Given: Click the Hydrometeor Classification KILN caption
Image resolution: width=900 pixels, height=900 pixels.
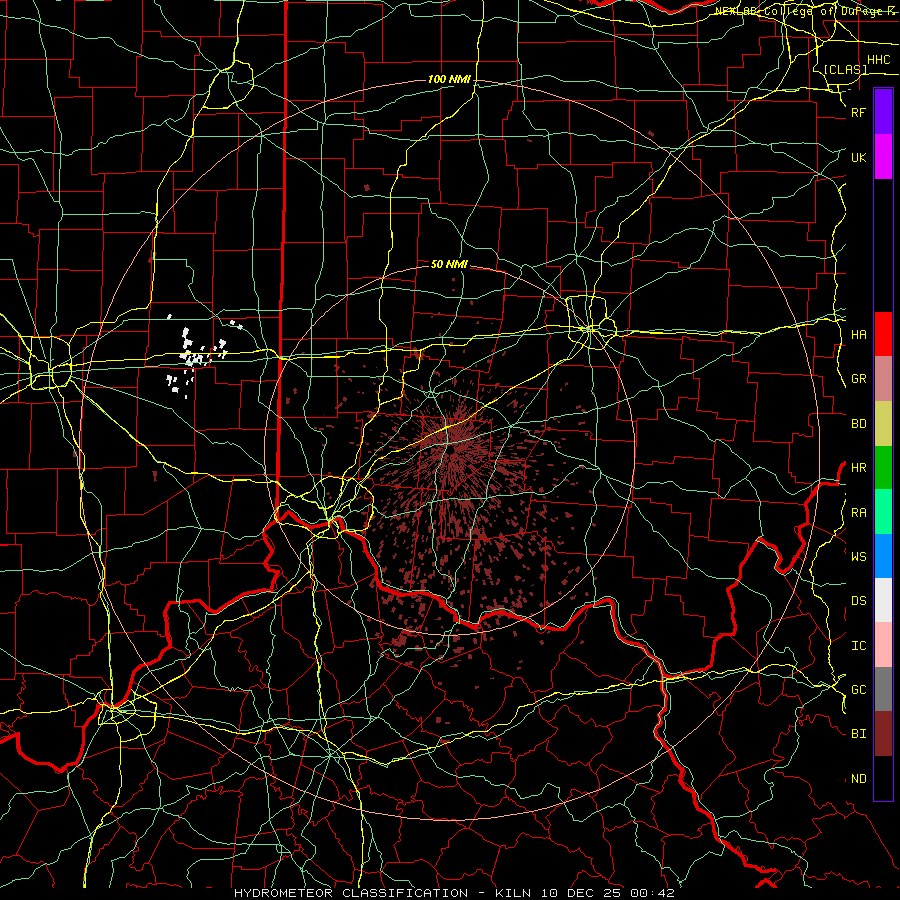Looking at the screenshot, I should (x=454, y=893).
